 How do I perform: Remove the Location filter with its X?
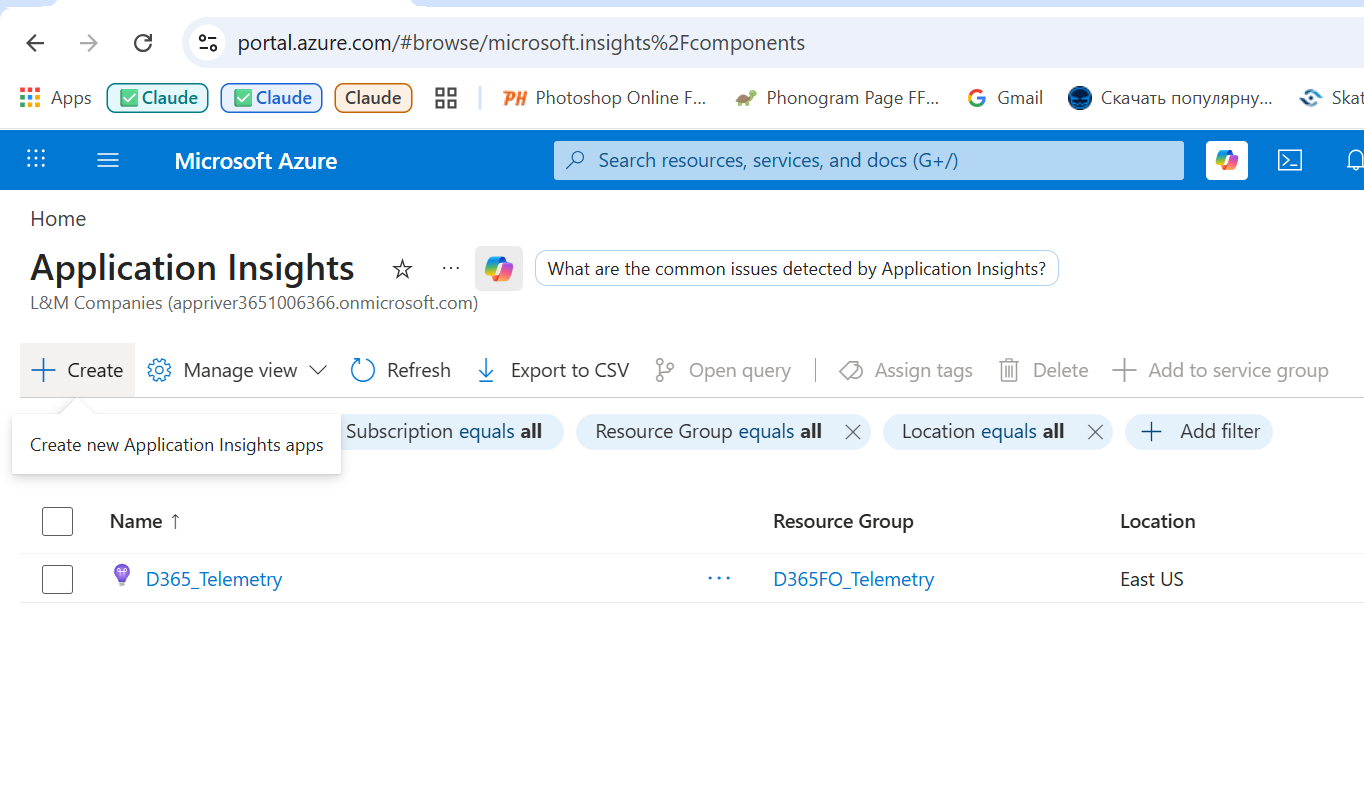(x=1095, y=432)
